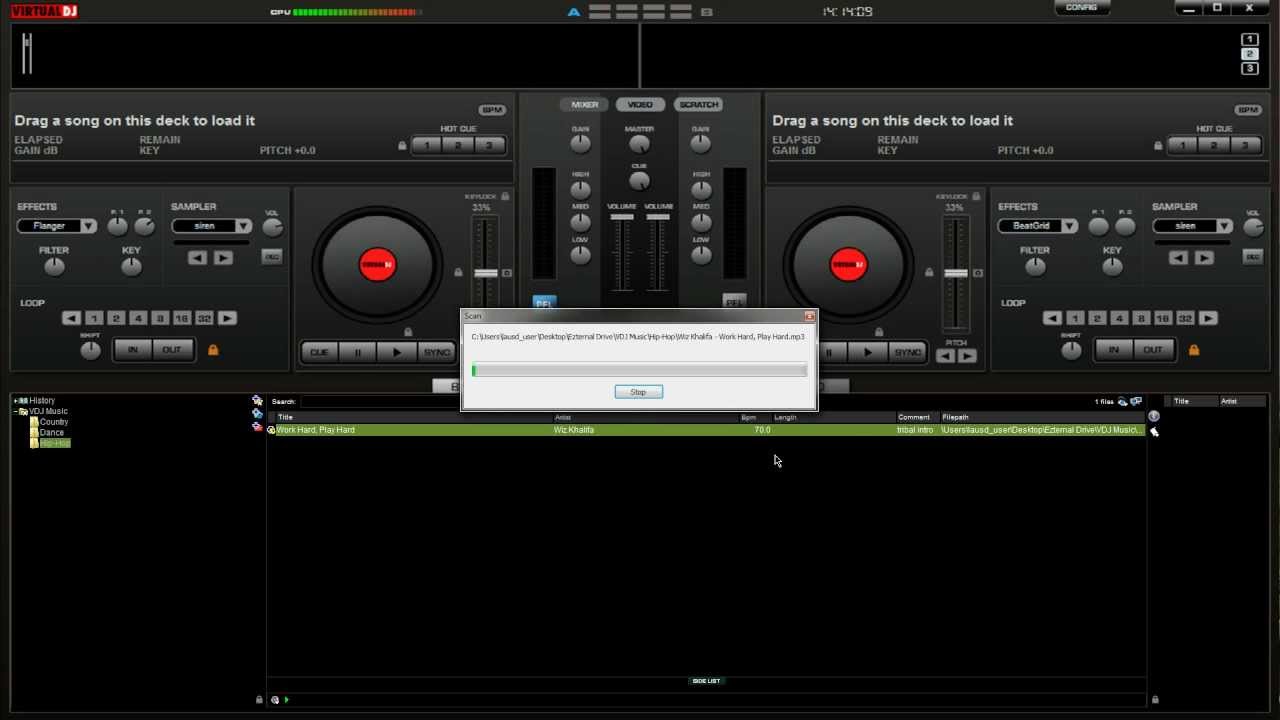Viewport: 1280px width, 720px height.
Task: Collapse the VDJ Music tree node
Action: (15, 411)
